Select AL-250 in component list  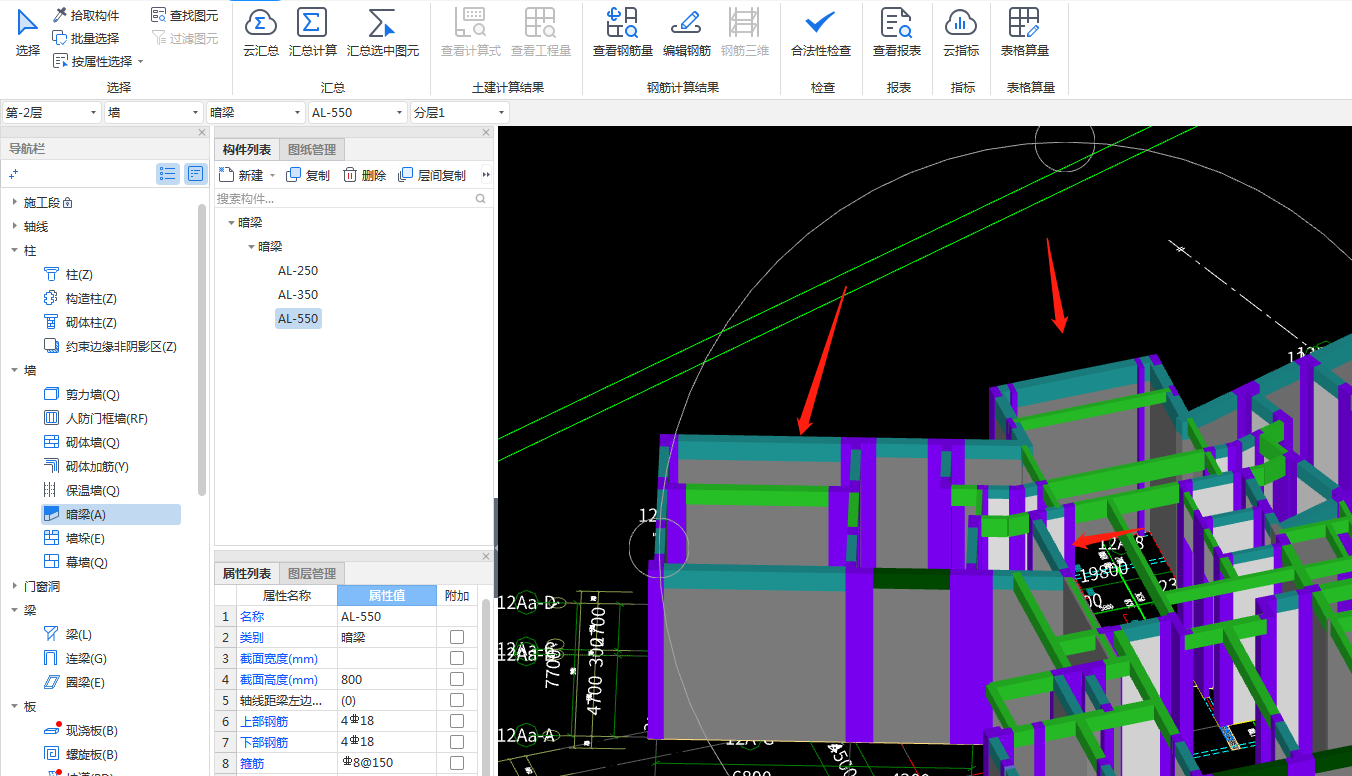pos(298,271)
